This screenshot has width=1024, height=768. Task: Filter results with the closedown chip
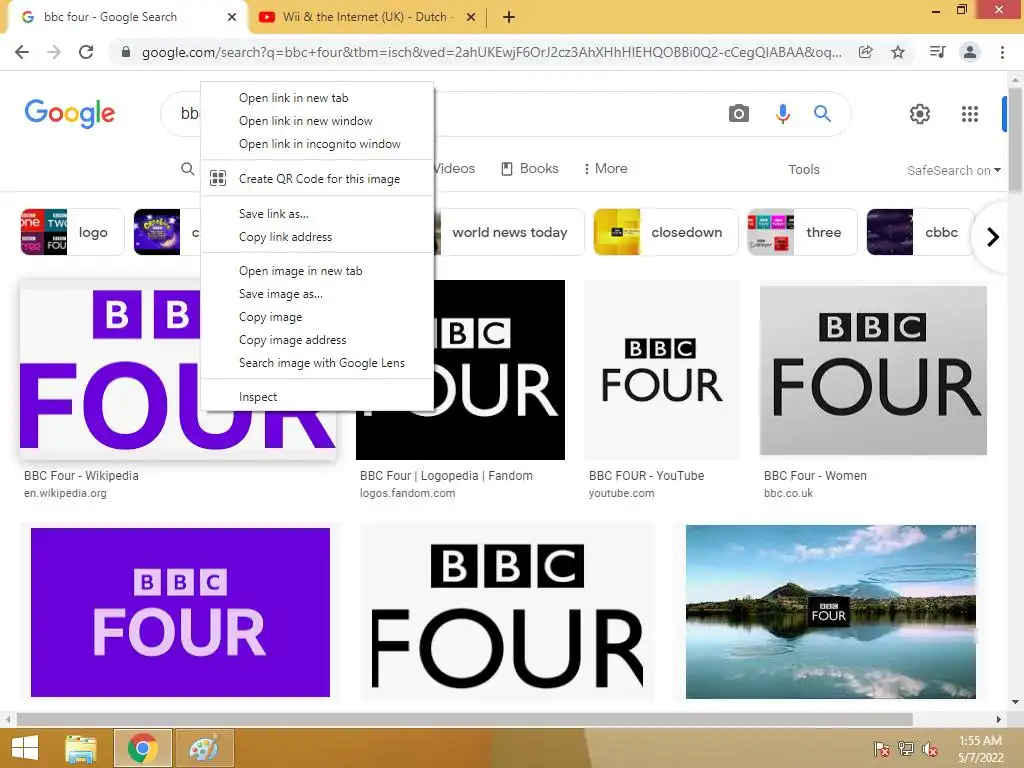(665, 232)
